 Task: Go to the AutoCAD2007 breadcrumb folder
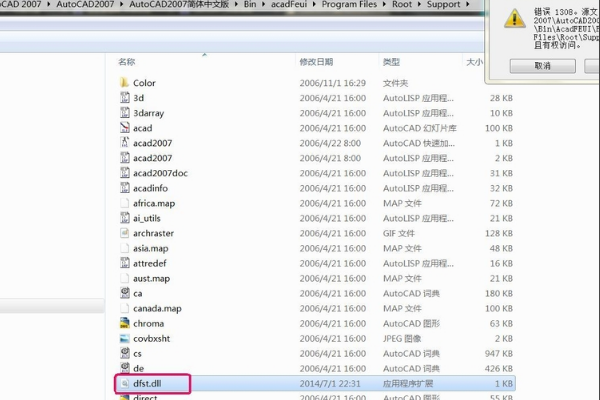pos(85,4)
